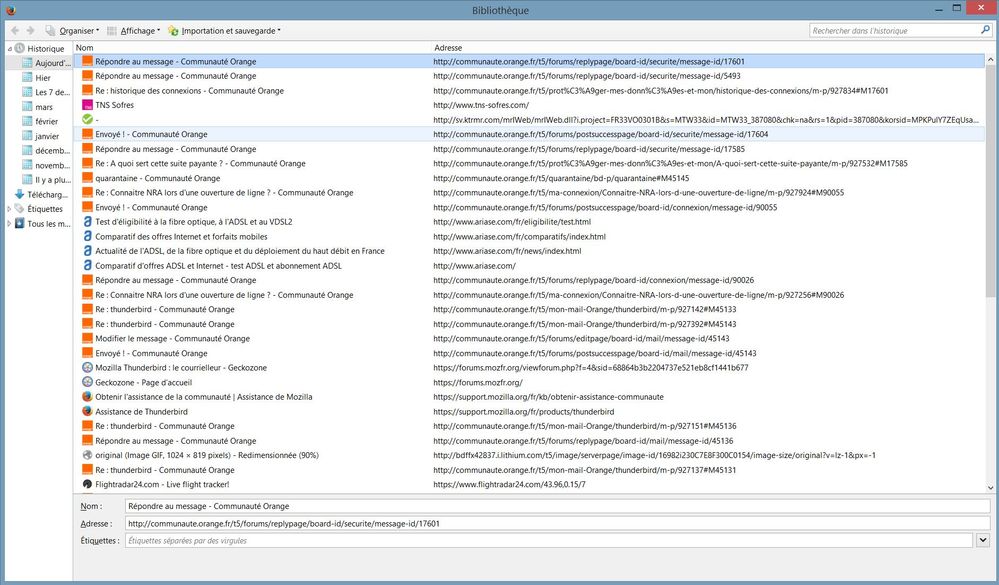The height and width of the screenshot is (585, 999).
Task: Edit the Adresse field
Action: click(x=557, y=523)
